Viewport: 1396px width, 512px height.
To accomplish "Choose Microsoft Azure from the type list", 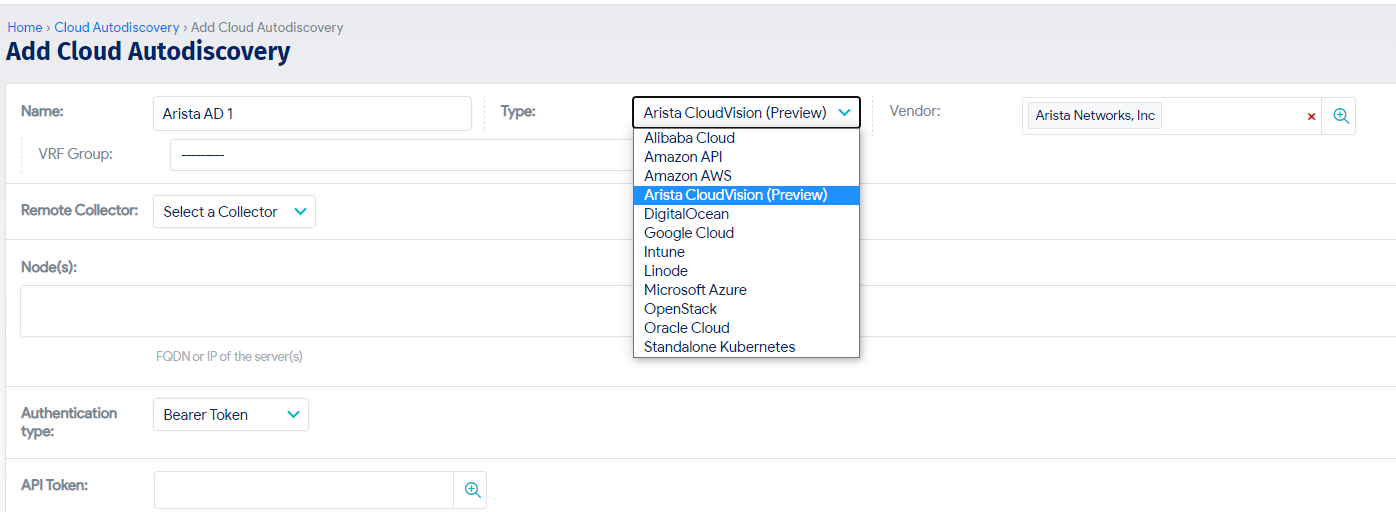I will point(746,290).
